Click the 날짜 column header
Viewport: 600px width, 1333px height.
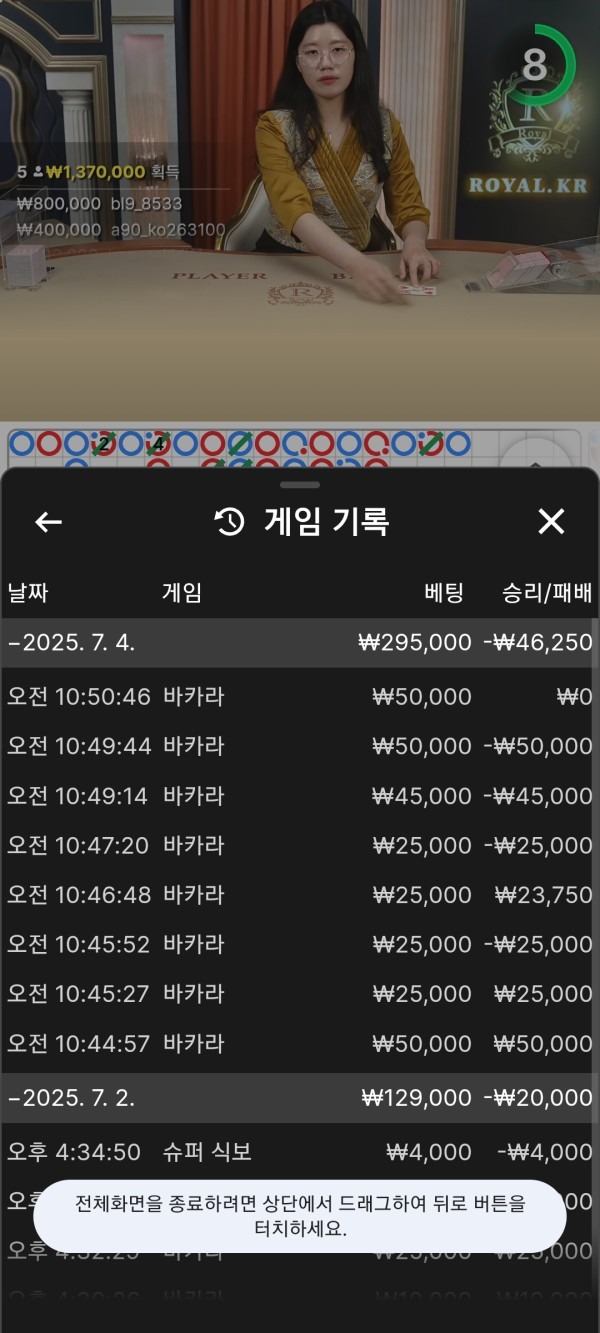[28, 592]
